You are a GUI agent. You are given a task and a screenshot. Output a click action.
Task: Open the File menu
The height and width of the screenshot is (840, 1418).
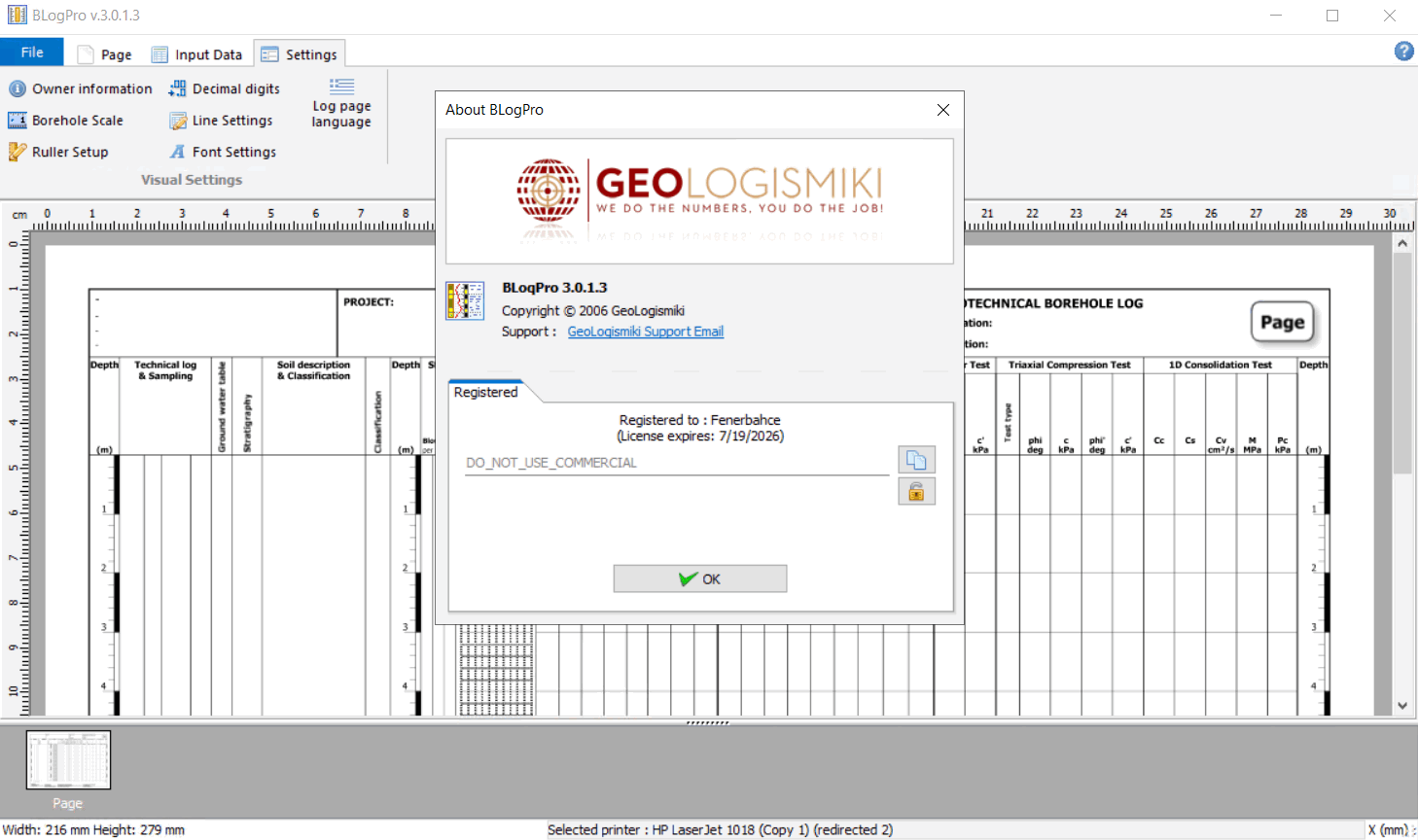tap(31, 52)
